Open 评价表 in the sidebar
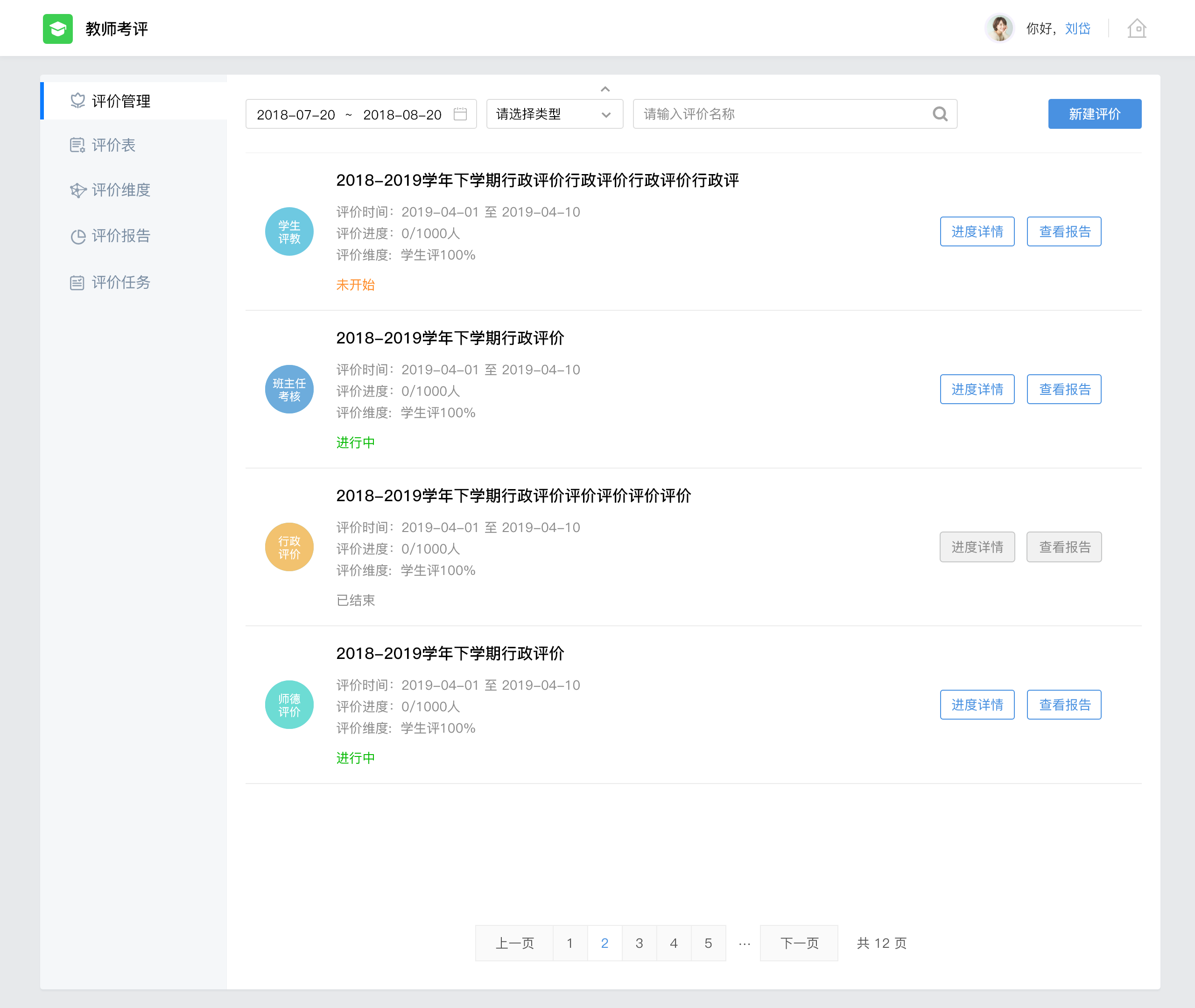 (113, 145)
